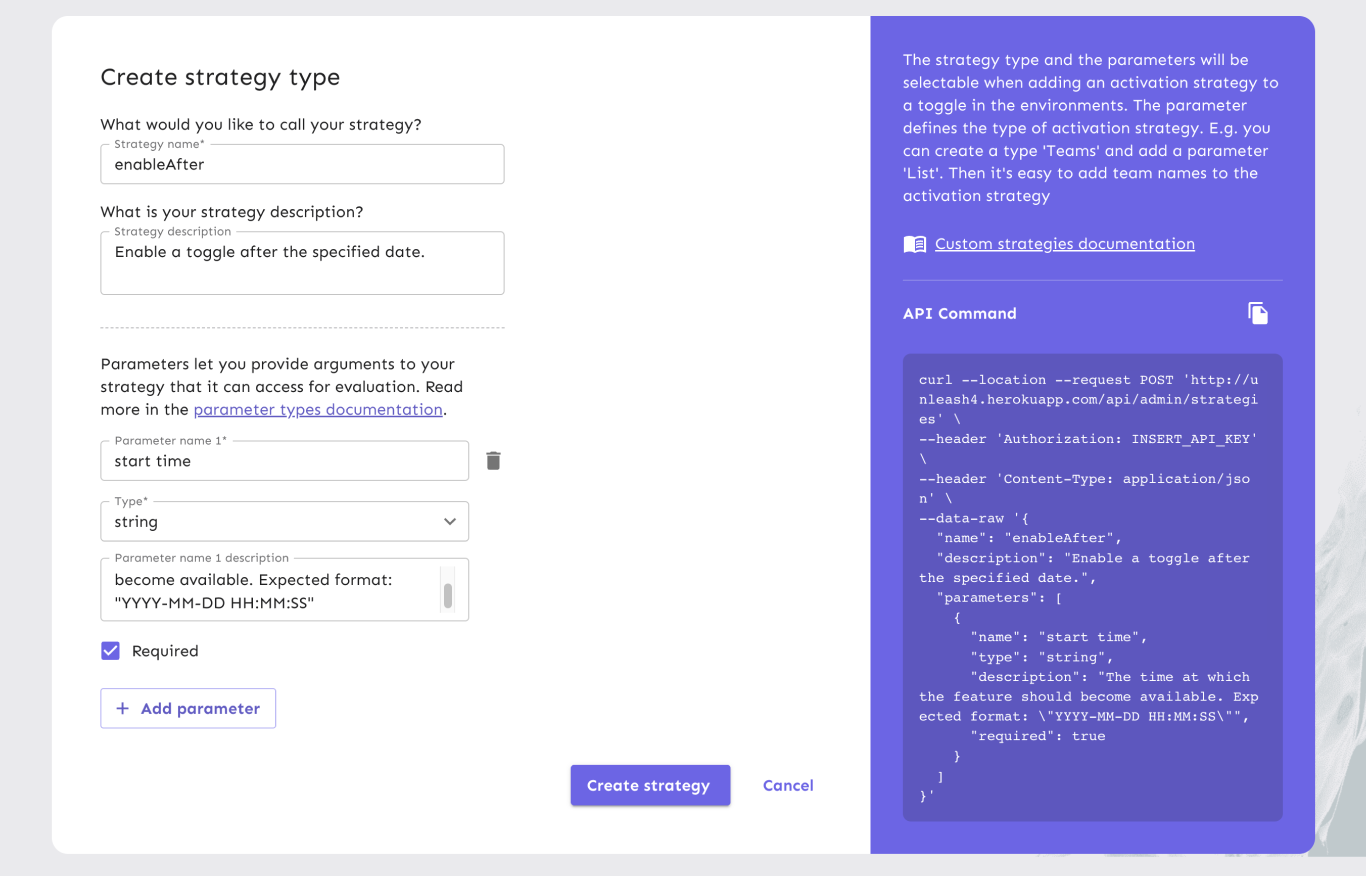Click the book icon beside Custom strategies documentation

pos(914,244)
